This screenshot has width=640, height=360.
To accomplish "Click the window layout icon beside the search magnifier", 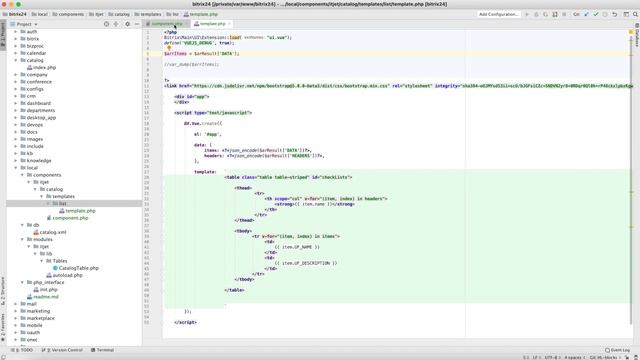I will (626, 14).
